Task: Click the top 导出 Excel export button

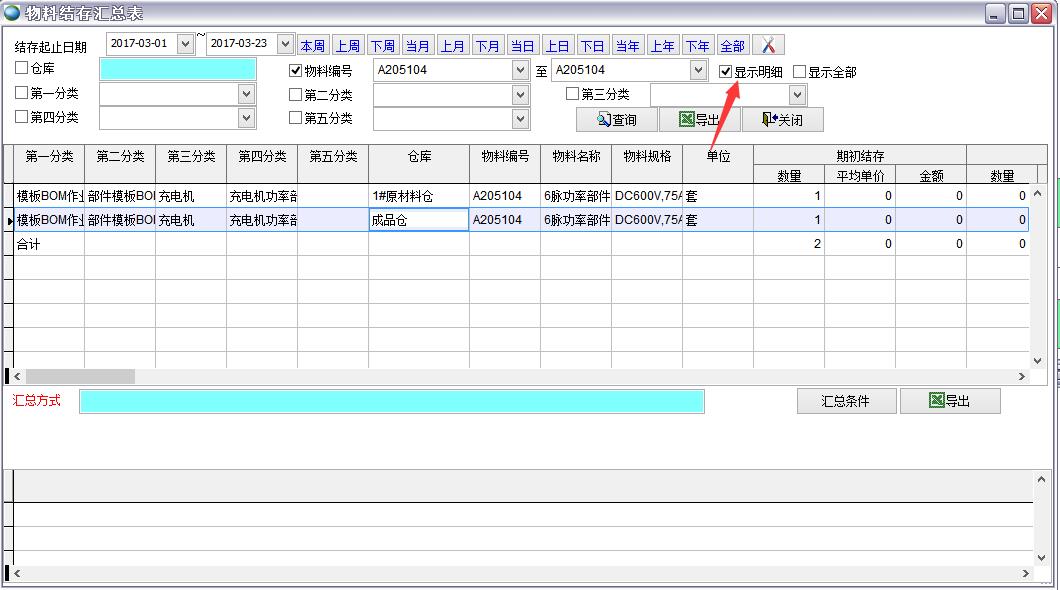Action: point(699,120)
